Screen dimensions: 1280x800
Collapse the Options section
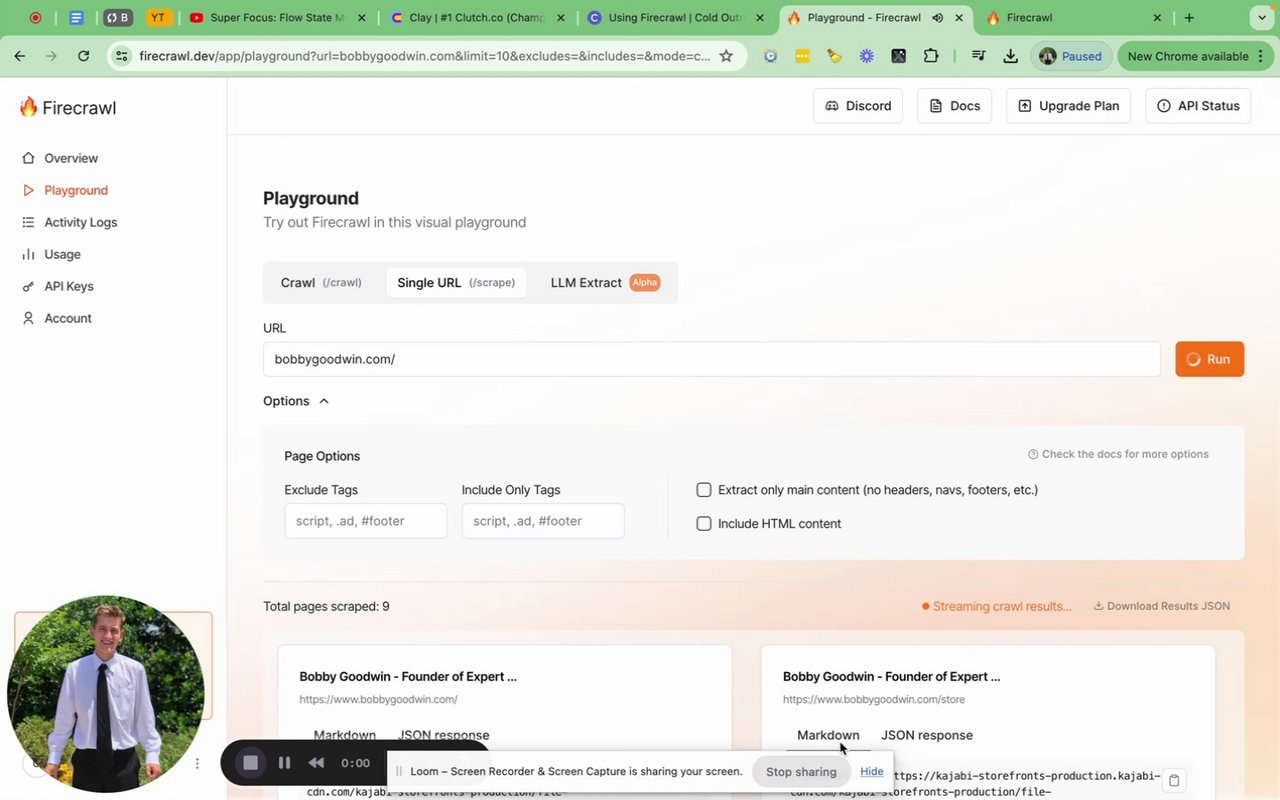(296, 401)
